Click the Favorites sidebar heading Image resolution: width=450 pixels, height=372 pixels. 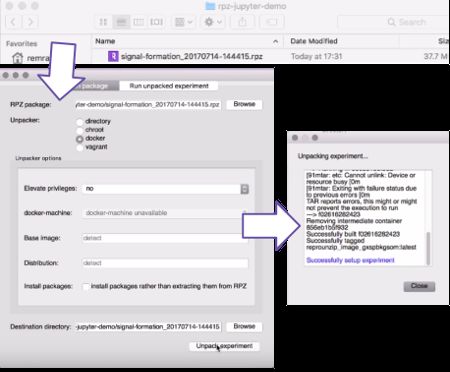pyautogui.click(x=22, y=44)
